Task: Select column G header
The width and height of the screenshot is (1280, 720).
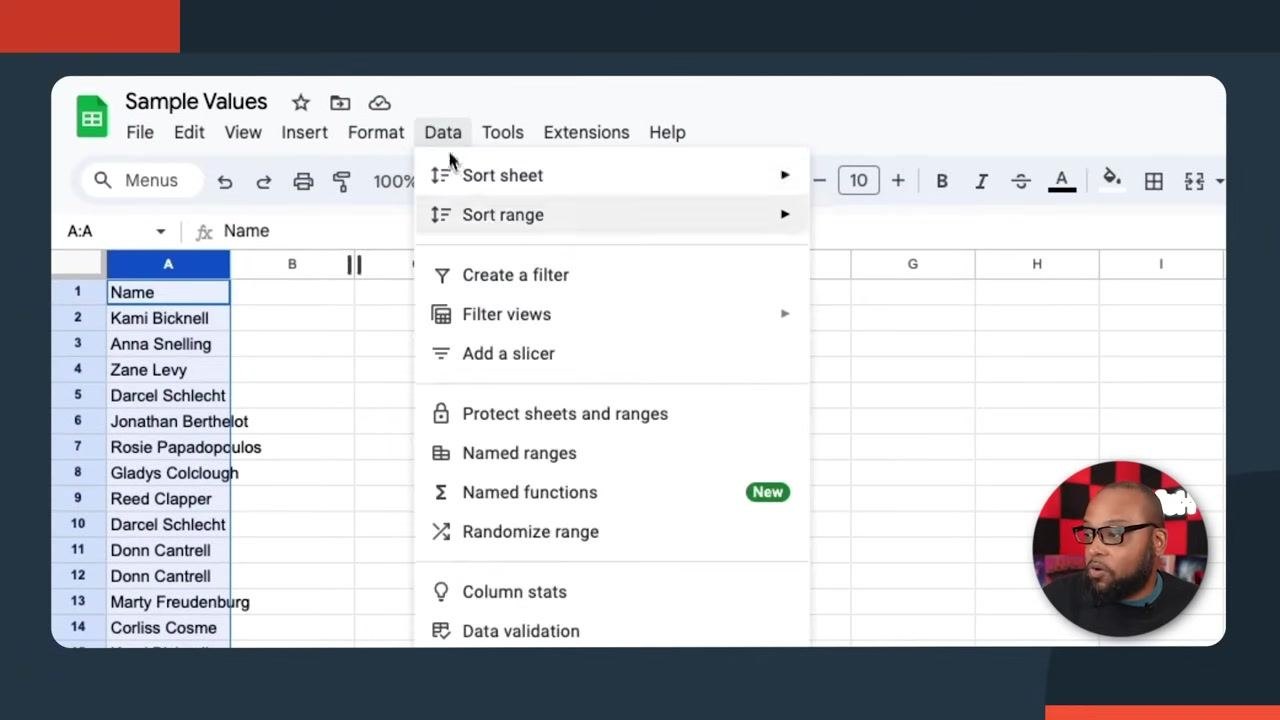Action: tap(913, 264)
